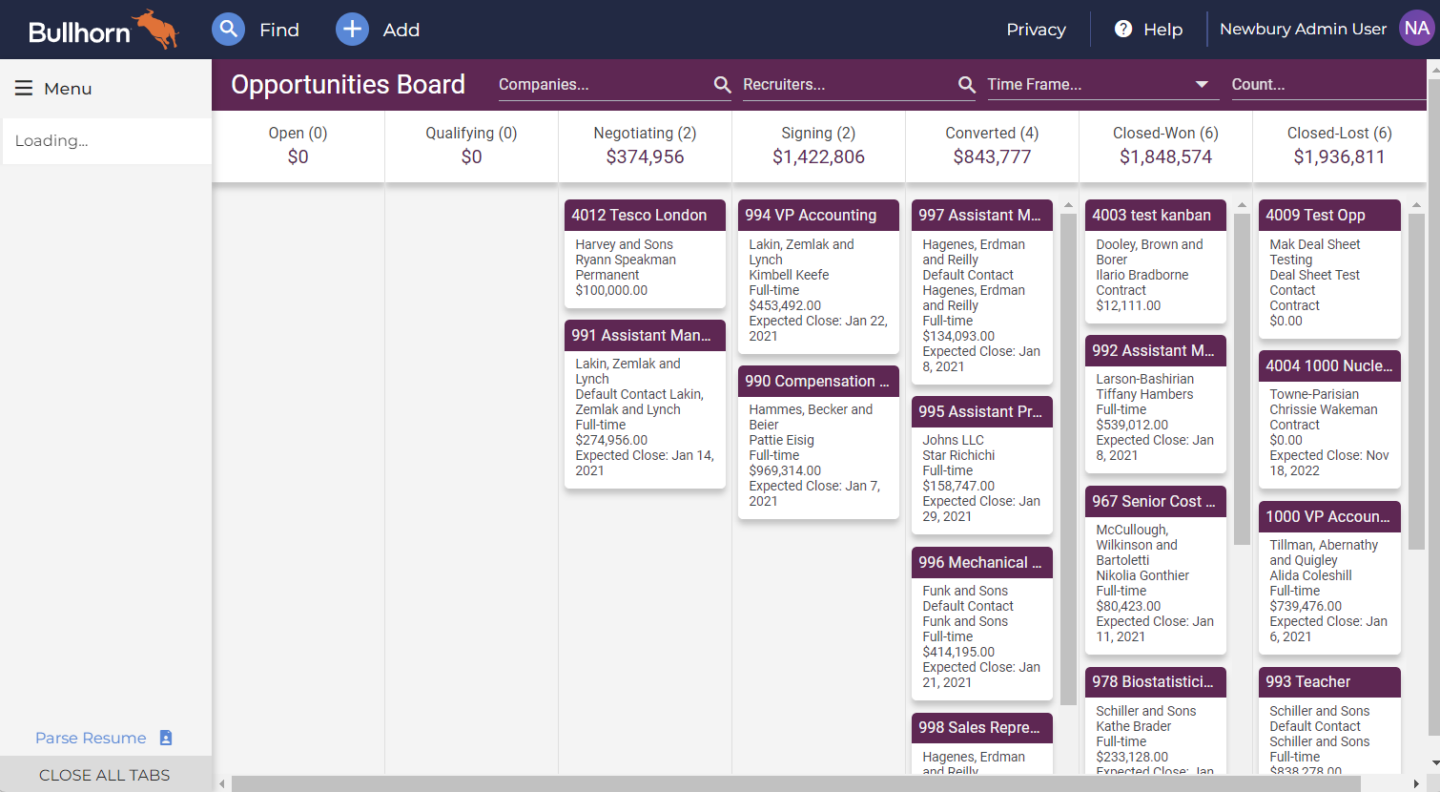Click CLOSE ALL TABS button
Screen dimensions: 1440x792
[x=105, y=775]
